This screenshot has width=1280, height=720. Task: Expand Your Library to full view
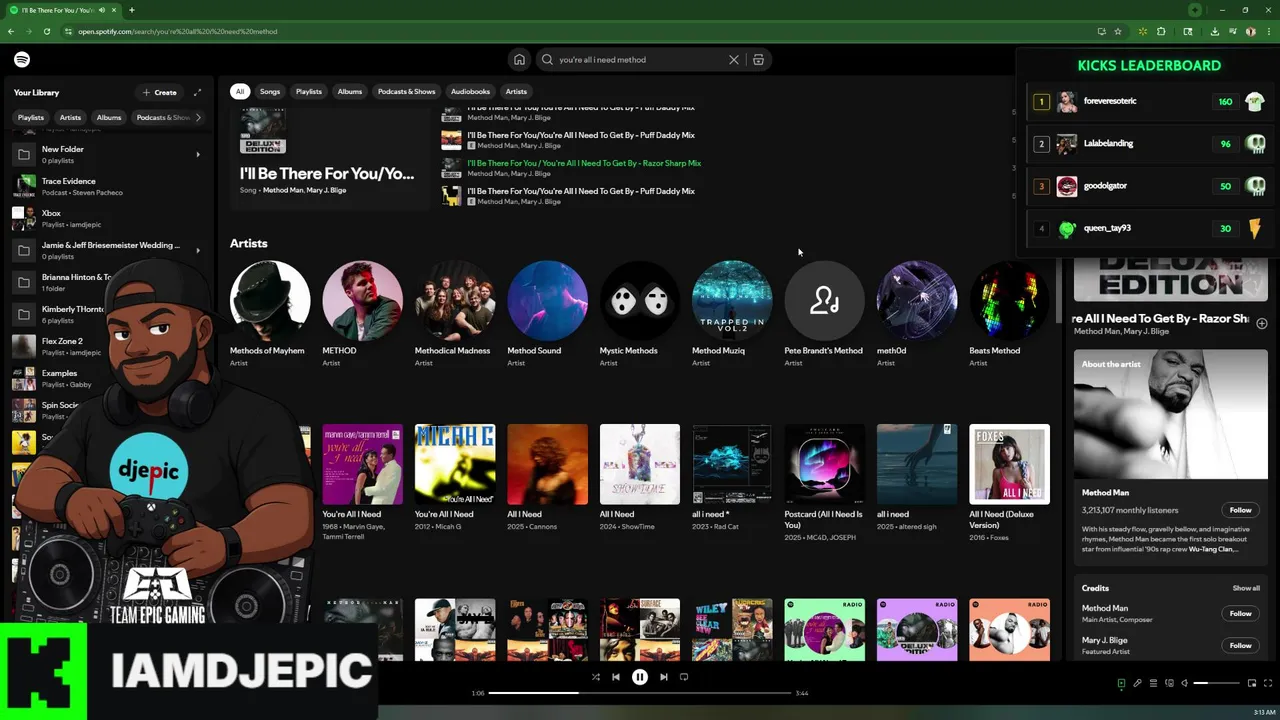(197, 92)
